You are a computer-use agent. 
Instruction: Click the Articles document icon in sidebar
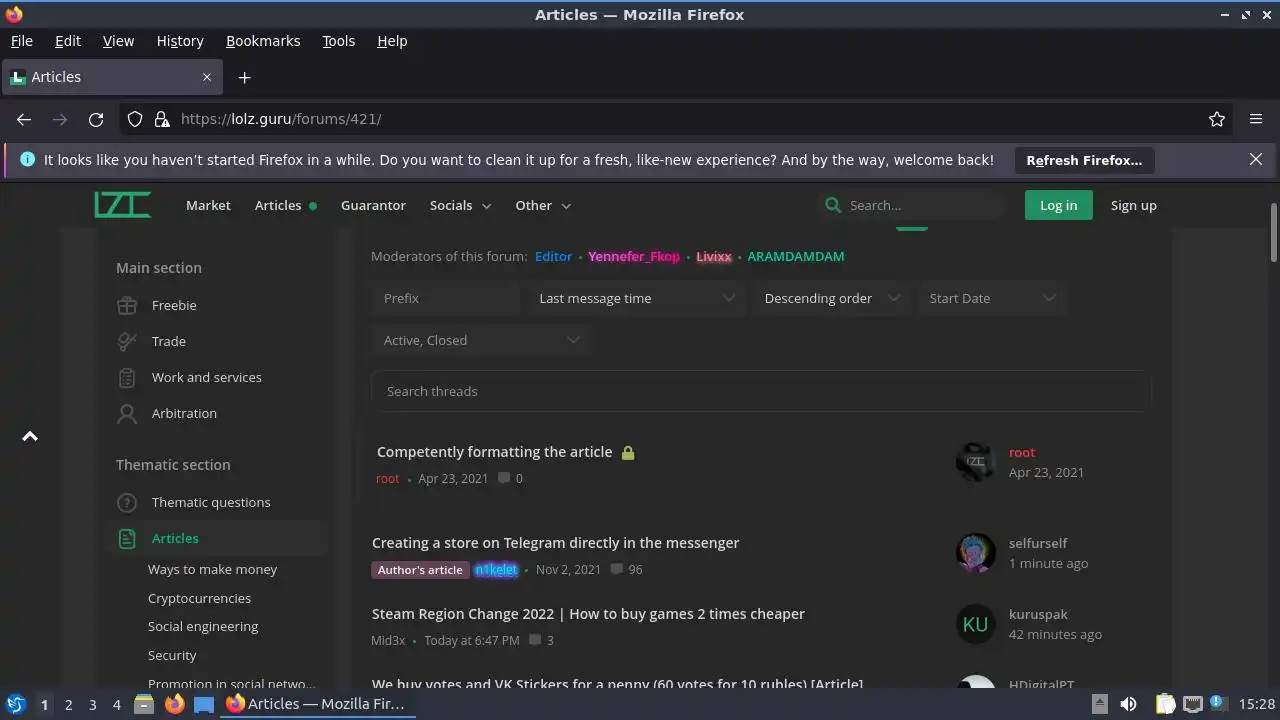click(127, 538)
